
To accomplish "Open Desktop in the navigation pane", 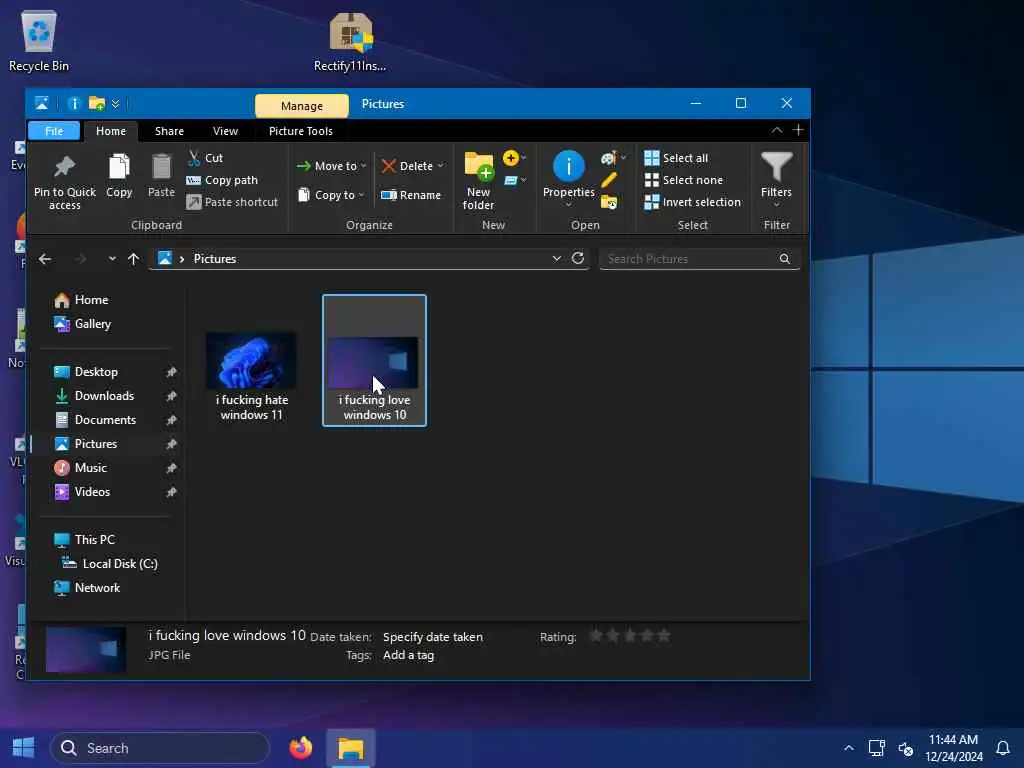I will coord(86,372).
